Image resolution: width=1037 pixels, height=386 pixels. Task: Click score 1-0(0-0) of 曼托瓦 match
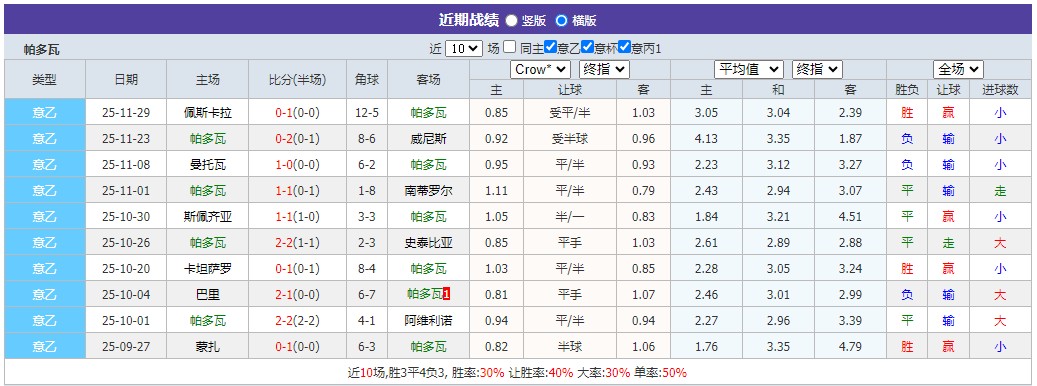coord(298,165)
